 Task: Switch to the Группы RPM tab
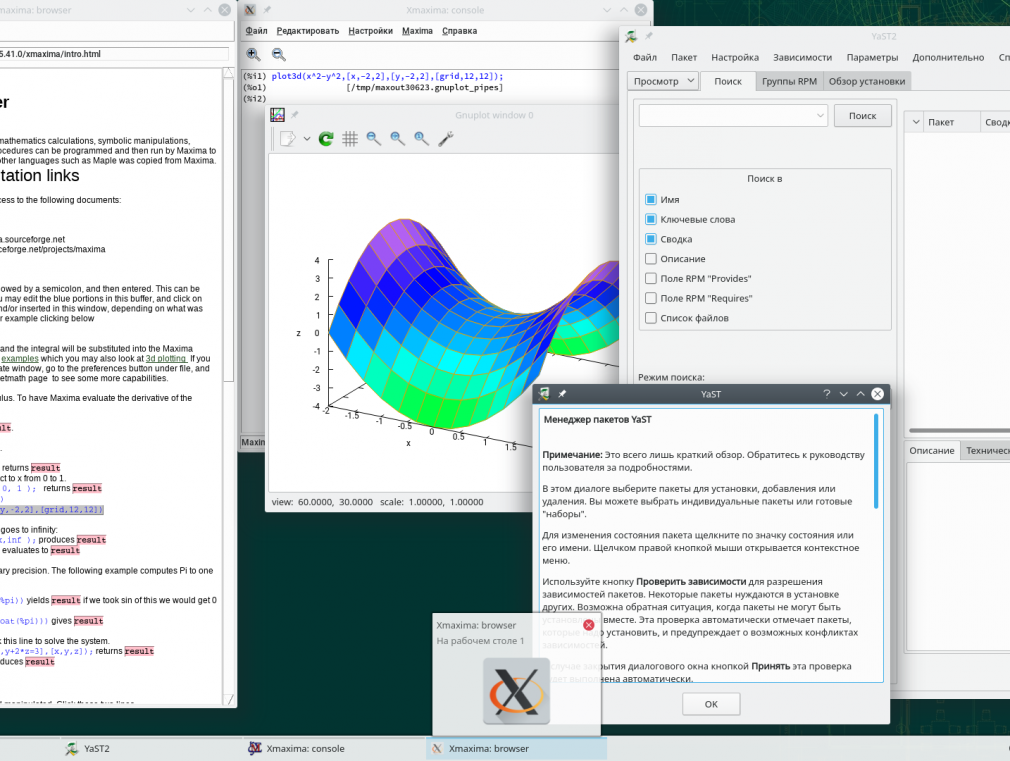(789, 81)
